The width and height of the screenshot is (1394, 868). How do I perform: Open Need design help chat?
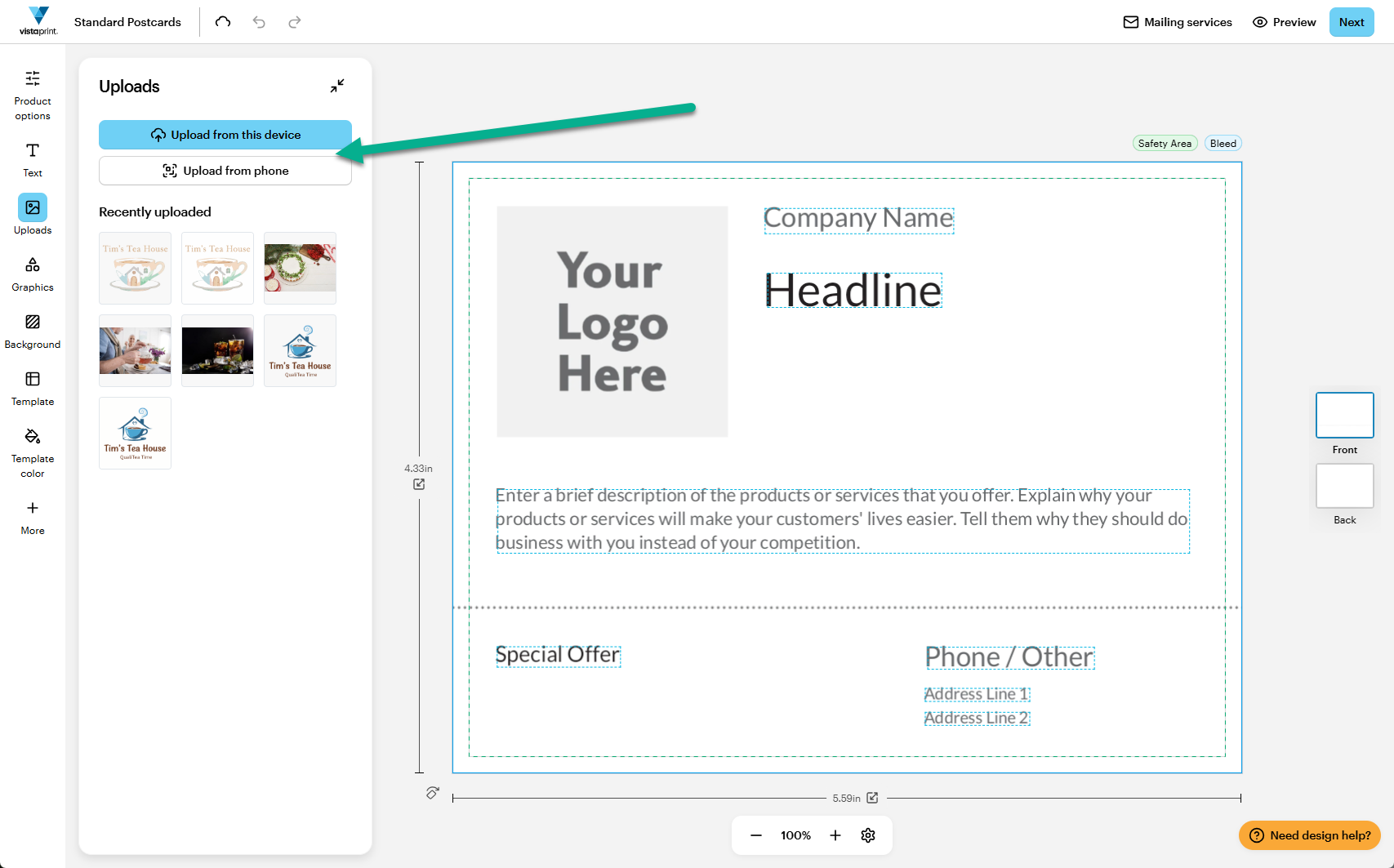1310,835
